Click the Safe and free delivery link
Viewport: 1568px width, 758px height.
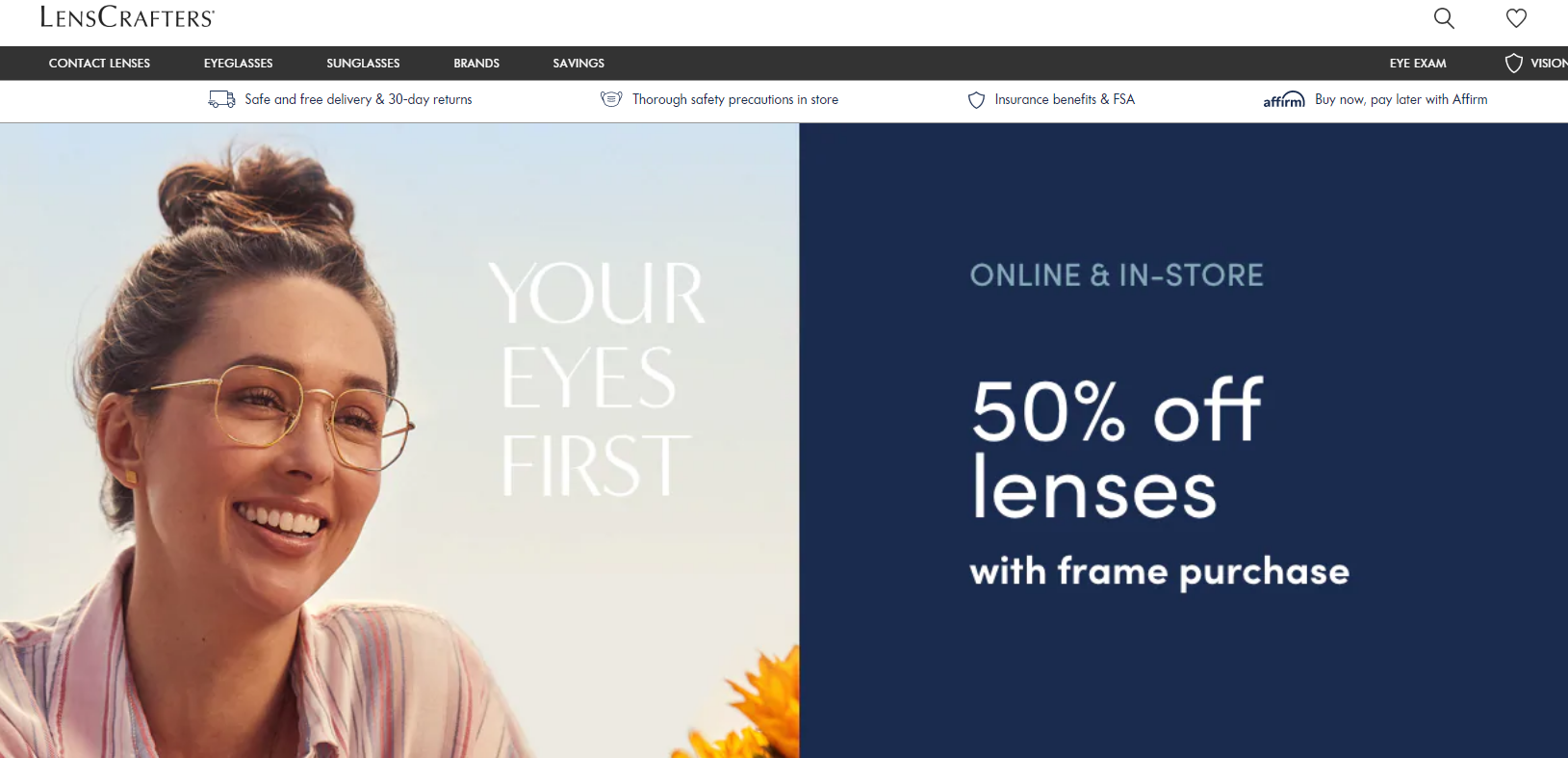coord(358,99)
